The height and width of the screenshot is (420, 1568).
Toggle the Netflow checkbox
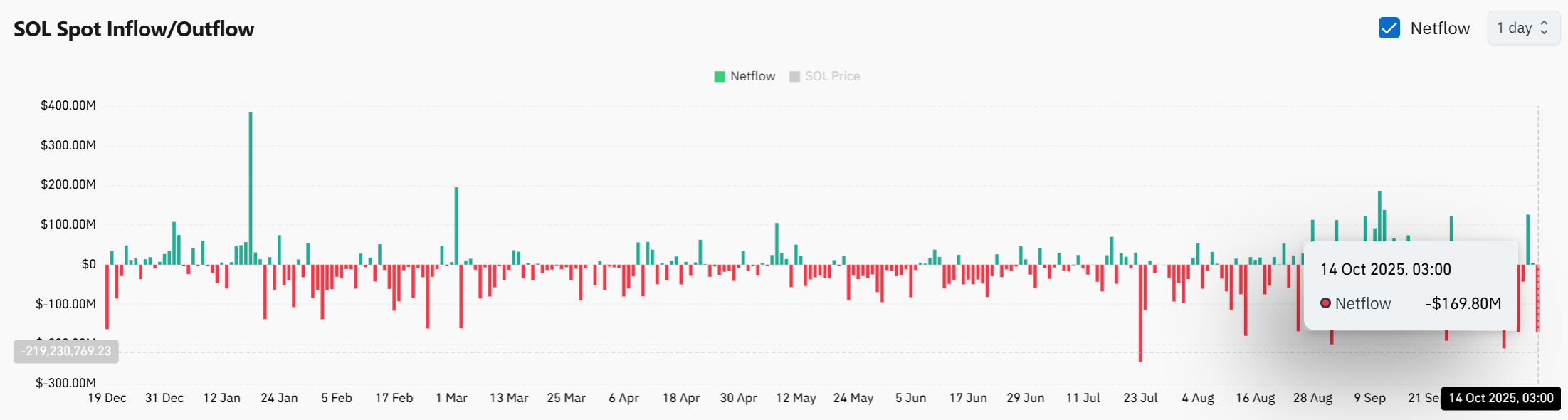[x=1389, y=28]
